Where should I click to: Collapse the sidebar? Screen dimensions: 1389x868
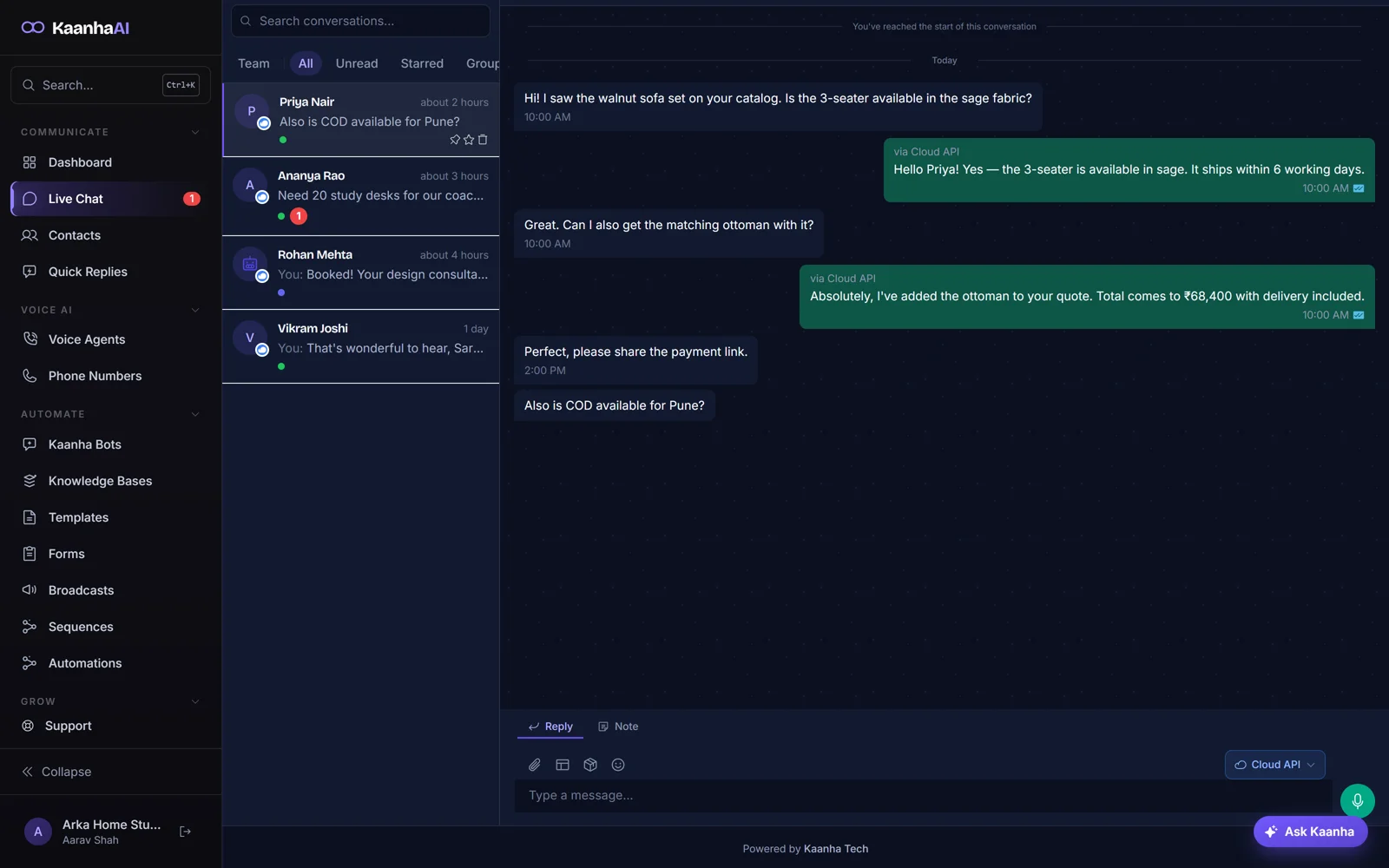57,772
